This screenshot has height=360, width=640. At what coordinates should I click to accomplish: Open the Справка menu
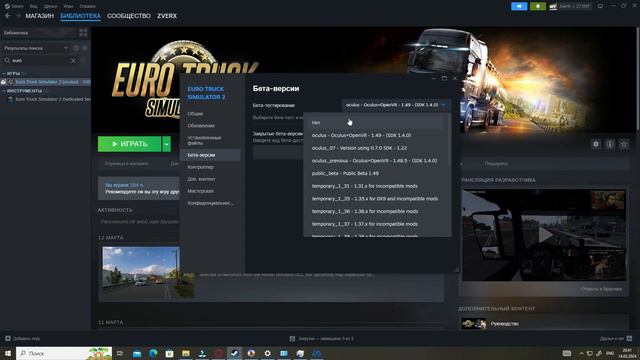87,6
